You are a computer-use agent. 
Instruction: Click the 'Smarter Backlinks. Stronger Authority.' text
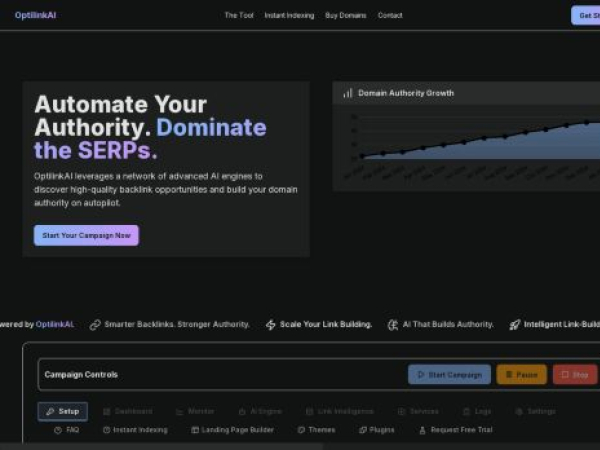(177, 324)
